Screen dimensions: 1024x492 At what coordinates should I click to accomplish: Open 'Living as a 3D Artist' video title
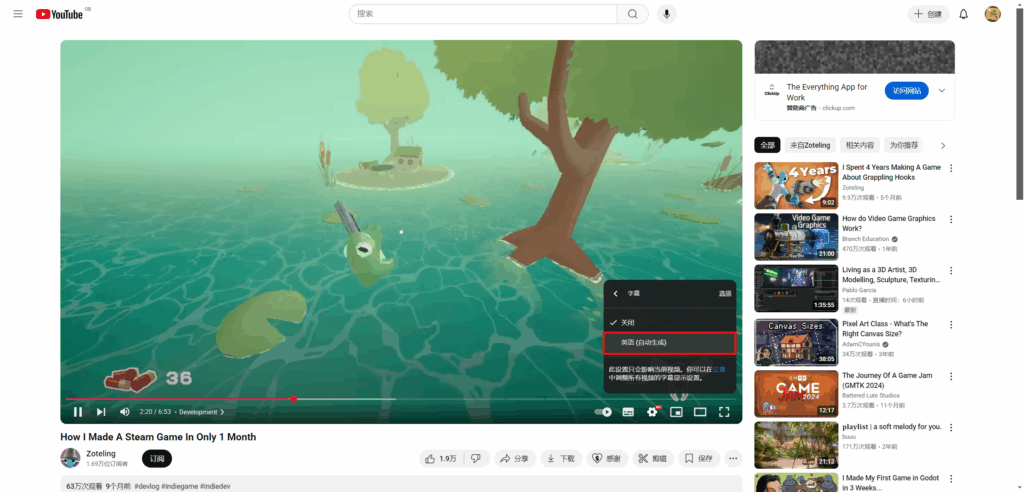click(x=891, y=274)
